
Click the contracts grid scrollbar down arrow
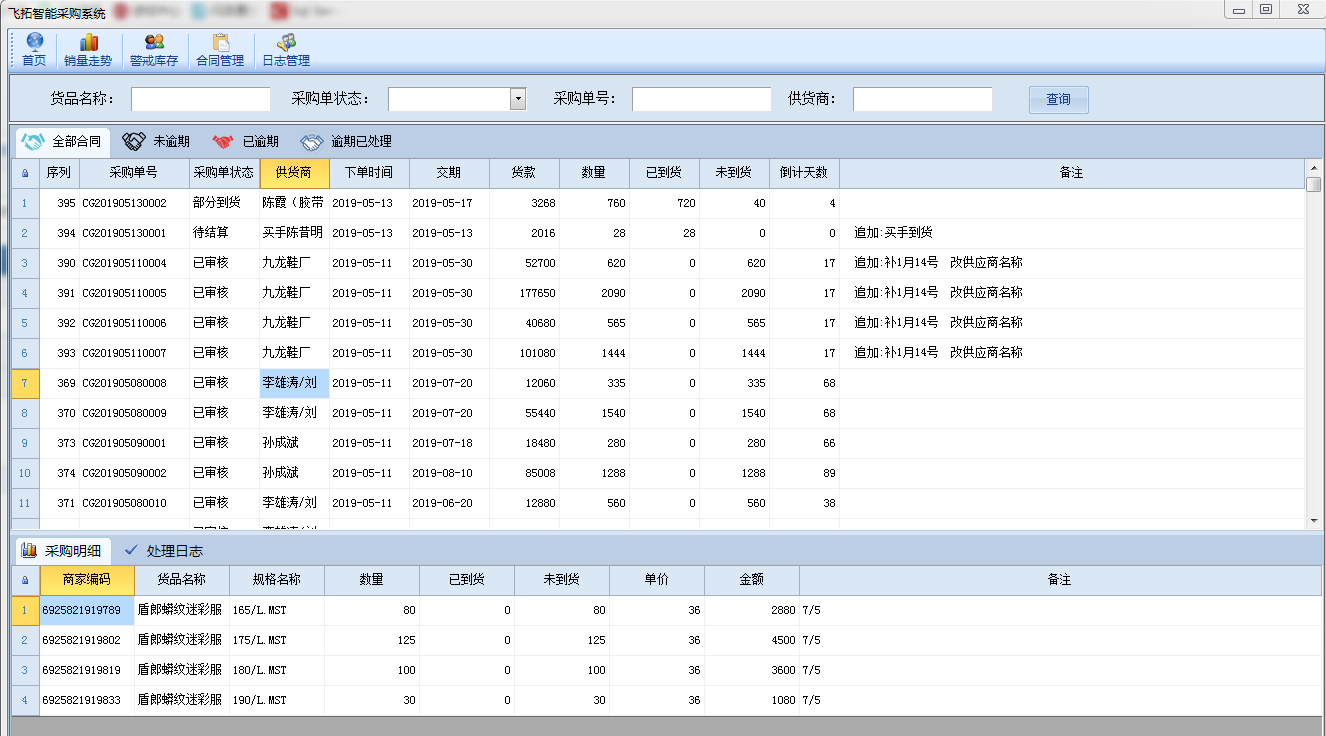tap(1313, 521)
